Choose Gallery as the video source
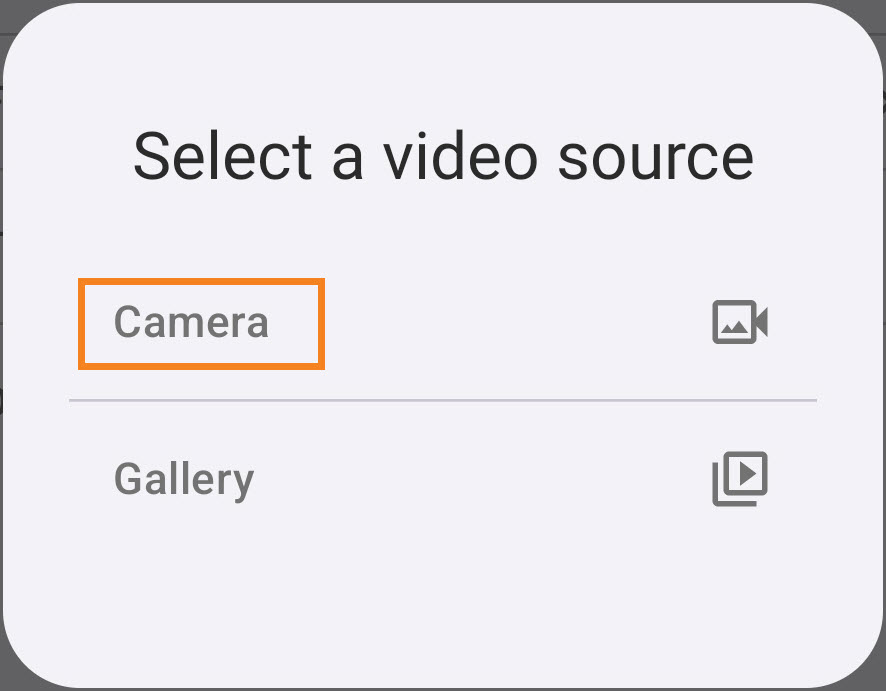This screenshot has width=886, height=691. [443, 479]
